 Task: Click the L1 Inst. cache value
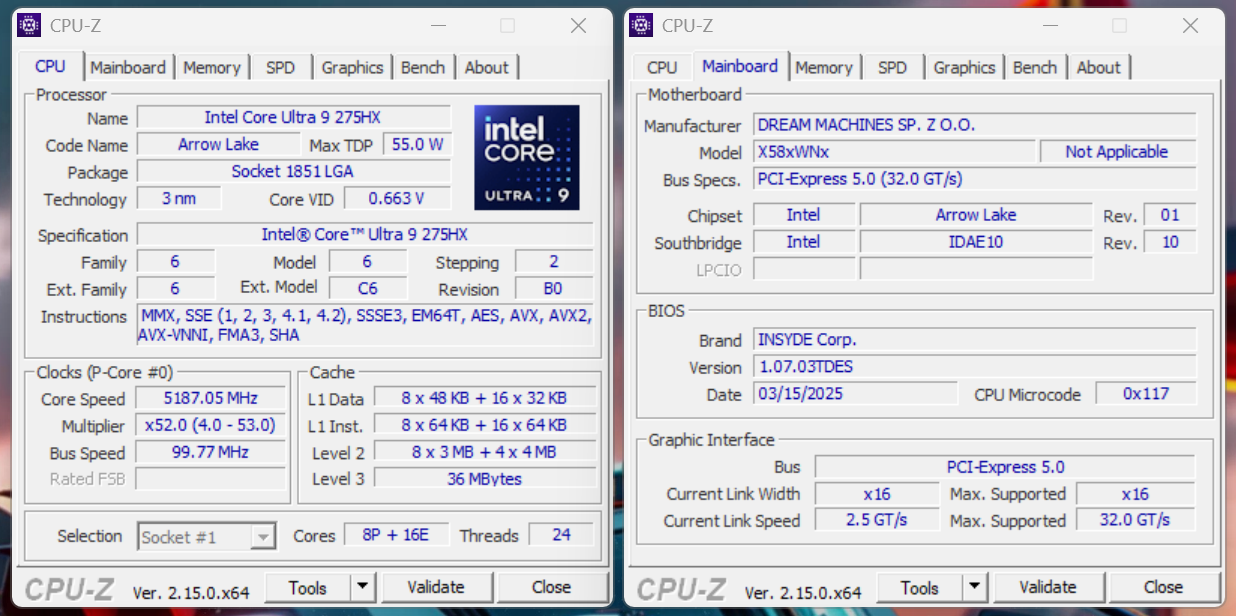click(484, 426)
